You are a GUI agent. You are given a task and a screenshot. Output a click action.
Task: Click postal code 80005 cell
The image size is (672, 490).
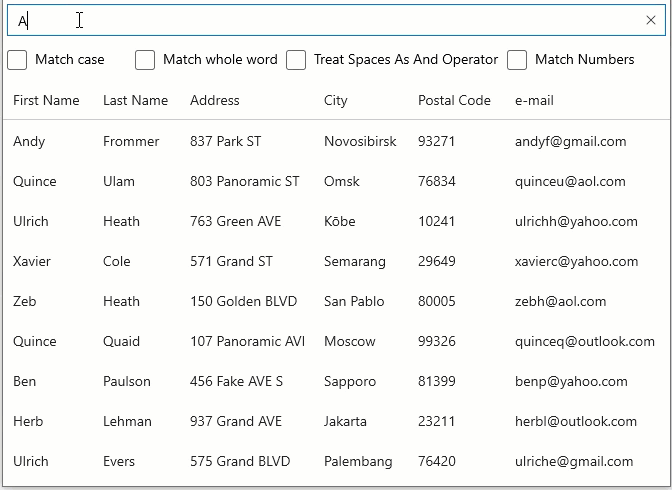(x=436, y=301)
